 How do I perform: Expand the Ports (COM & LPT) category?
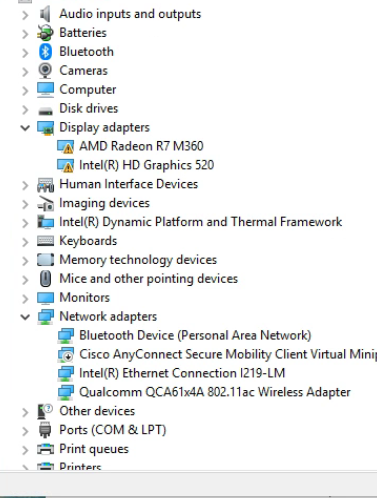[25, 431]
